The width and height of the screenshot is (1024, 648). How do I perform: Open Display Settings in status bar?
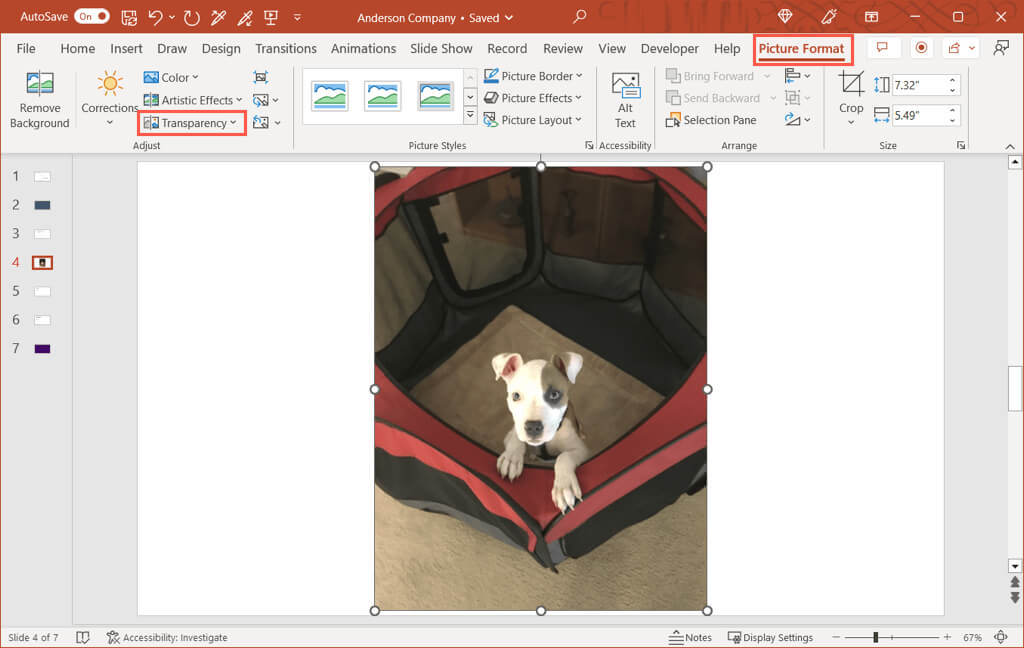pos(770,637)
